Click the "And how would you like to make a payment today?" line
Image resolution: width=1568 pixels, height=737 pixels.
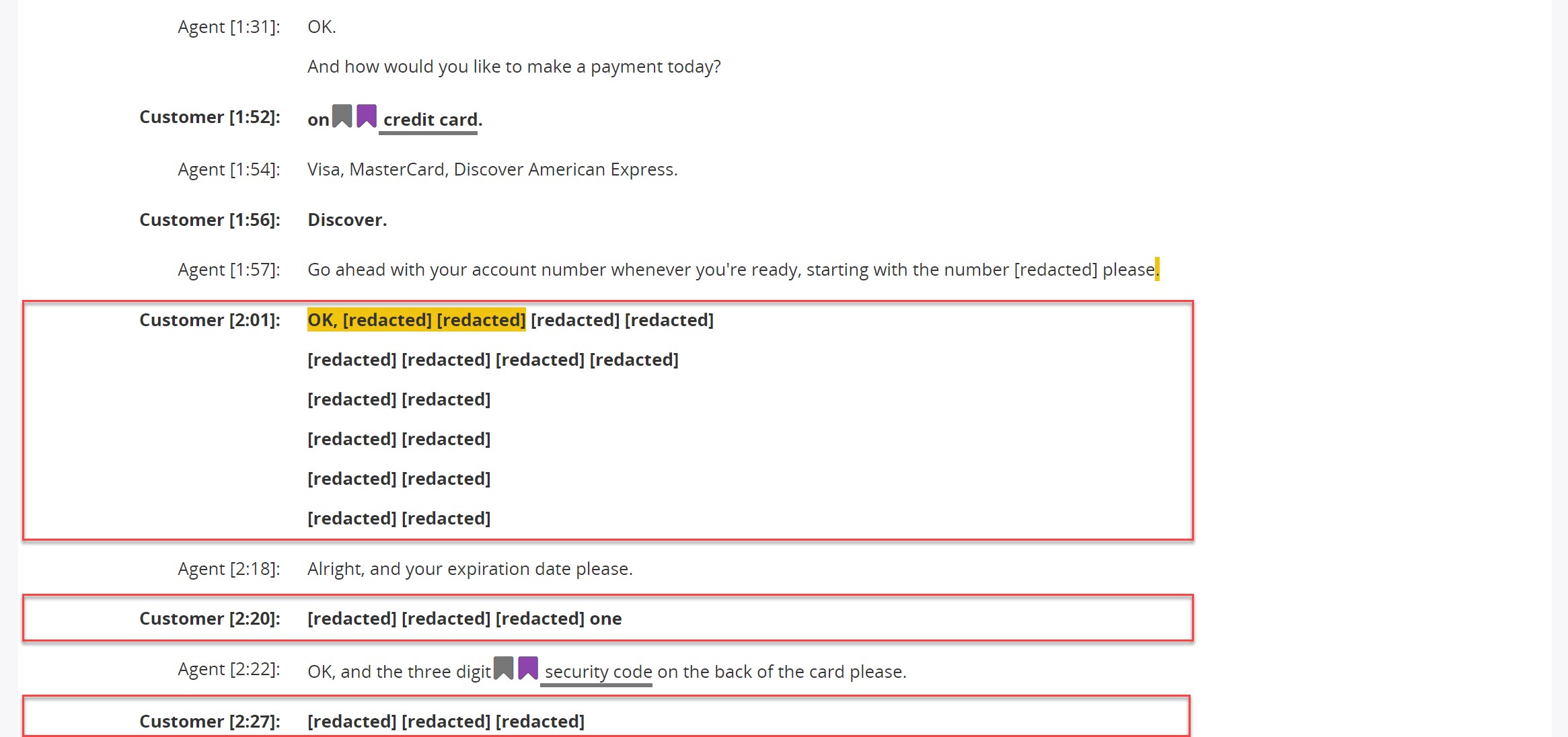tap(514, 67)
